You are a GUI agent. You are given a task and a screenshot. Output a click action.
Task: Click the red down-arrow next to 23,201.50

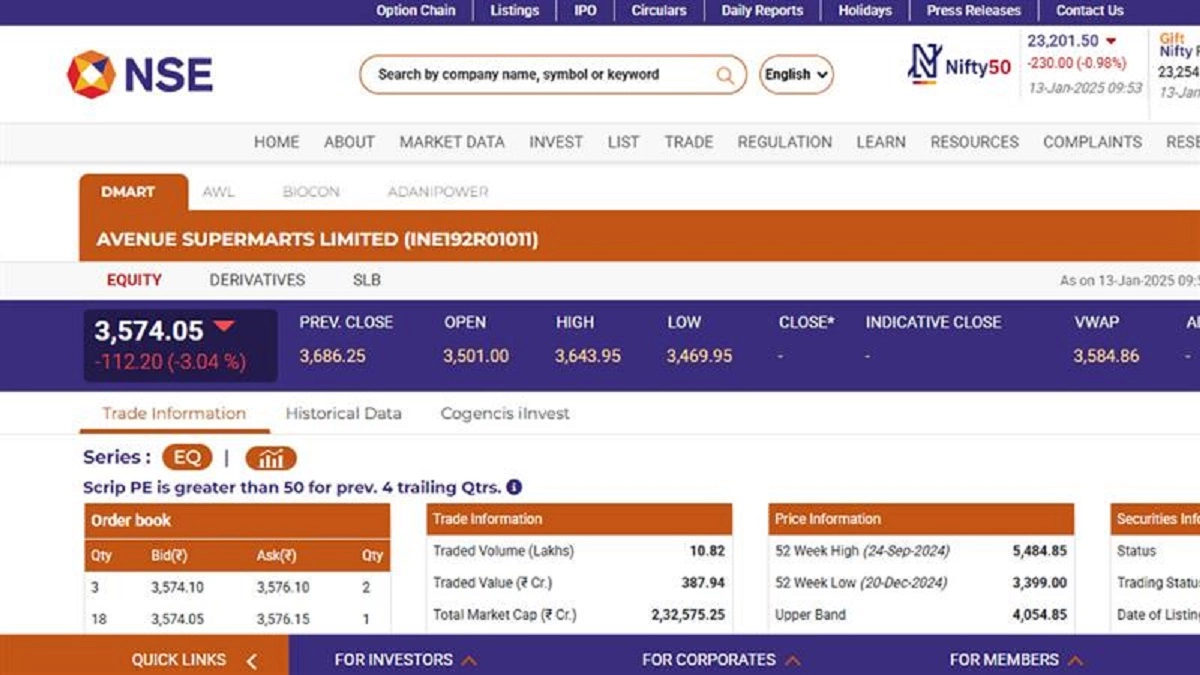tap(1111, 42)
